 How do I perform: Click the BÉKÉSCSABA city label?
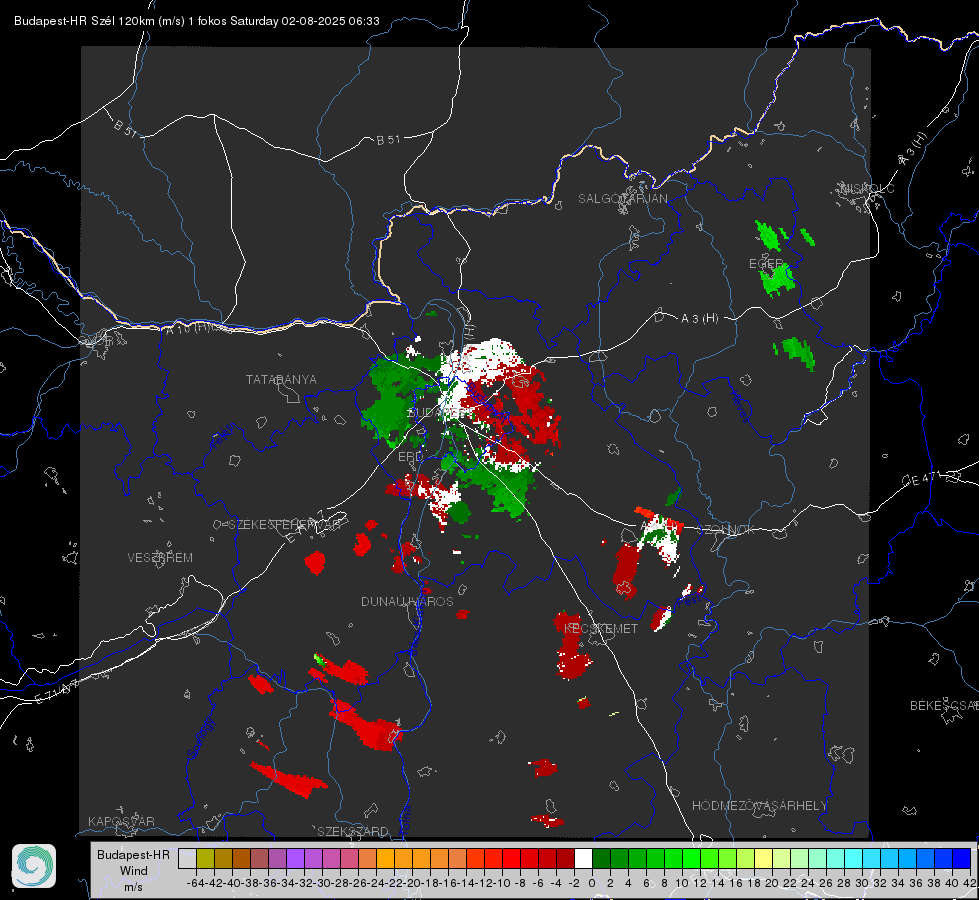(944, 705)
